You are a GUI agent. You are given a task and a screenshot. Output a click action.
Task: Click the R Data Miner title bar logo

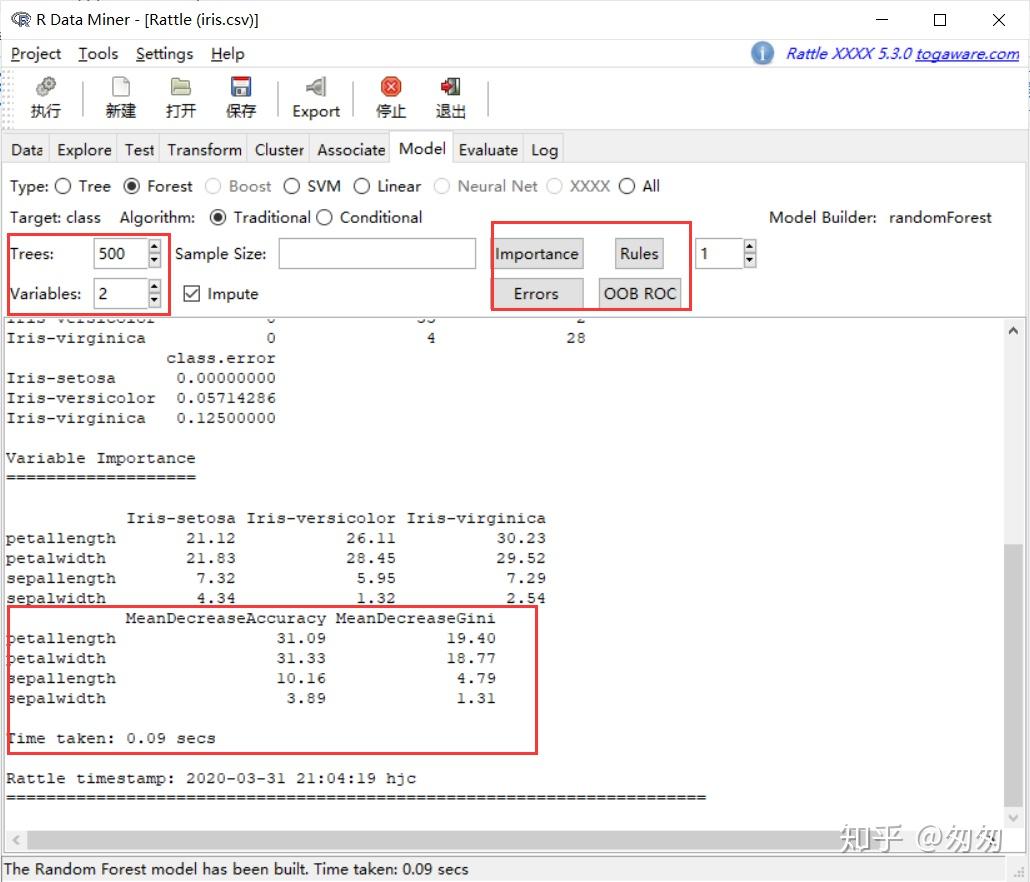(x=20, y=20)
